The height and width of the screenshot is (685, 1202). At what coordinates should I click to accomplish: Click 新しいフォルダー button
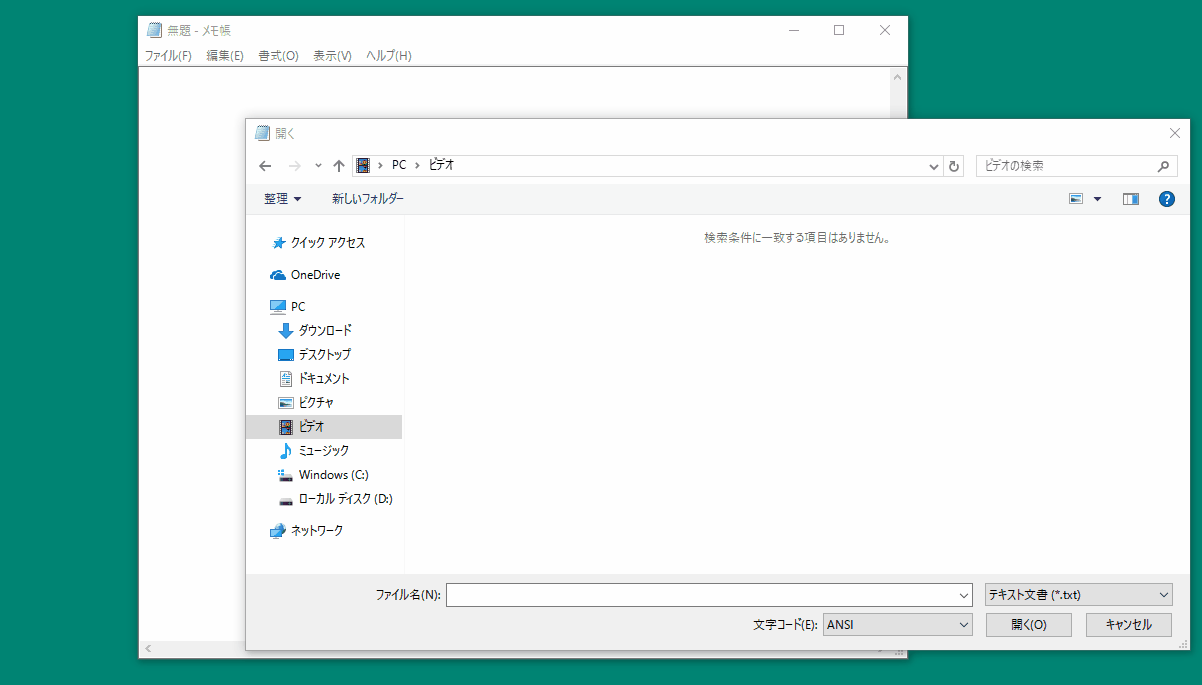(x=368, y=199)
